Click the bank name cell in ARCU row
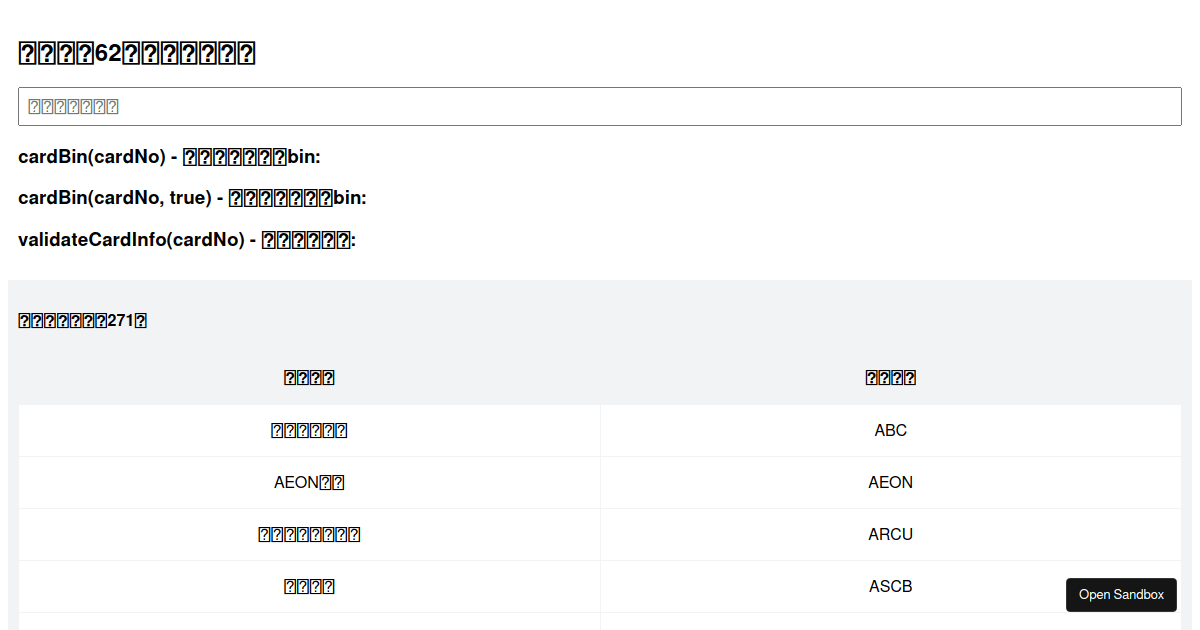Screen dimensions: 1200x630 pos(310,535)
